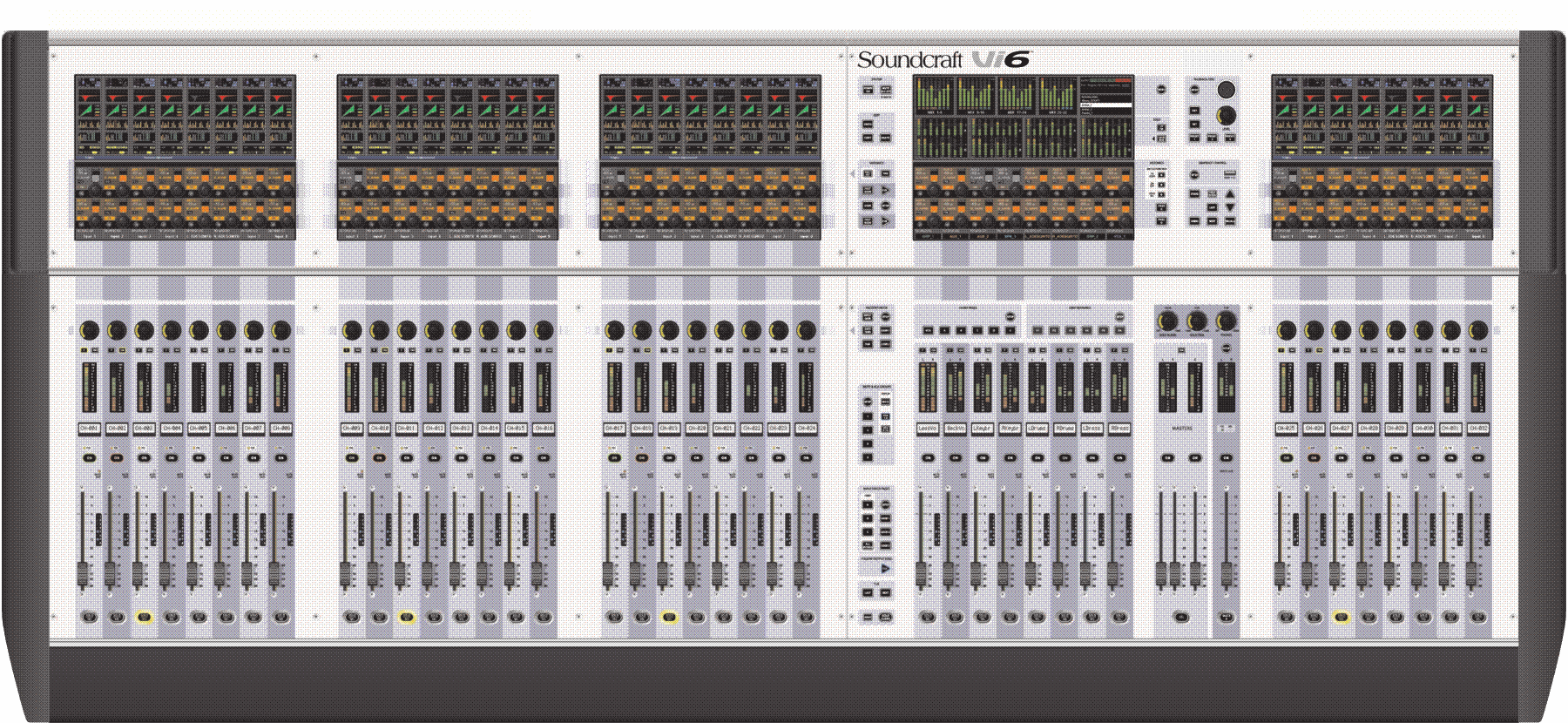The height and width of the screenshot is (723, 1568).
Task: Click the CH-013 channel fader knob
Action: pos(456,574)
